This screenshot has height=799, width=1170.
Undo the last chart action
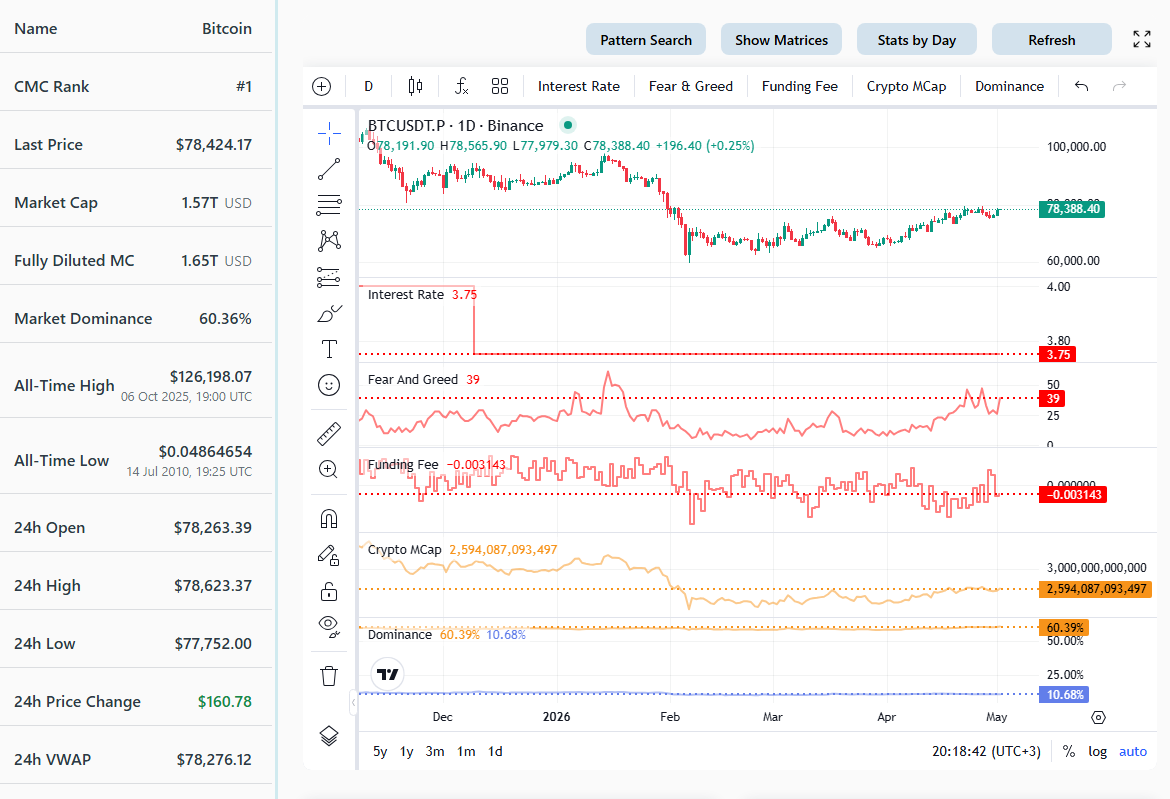point(1081,87)
